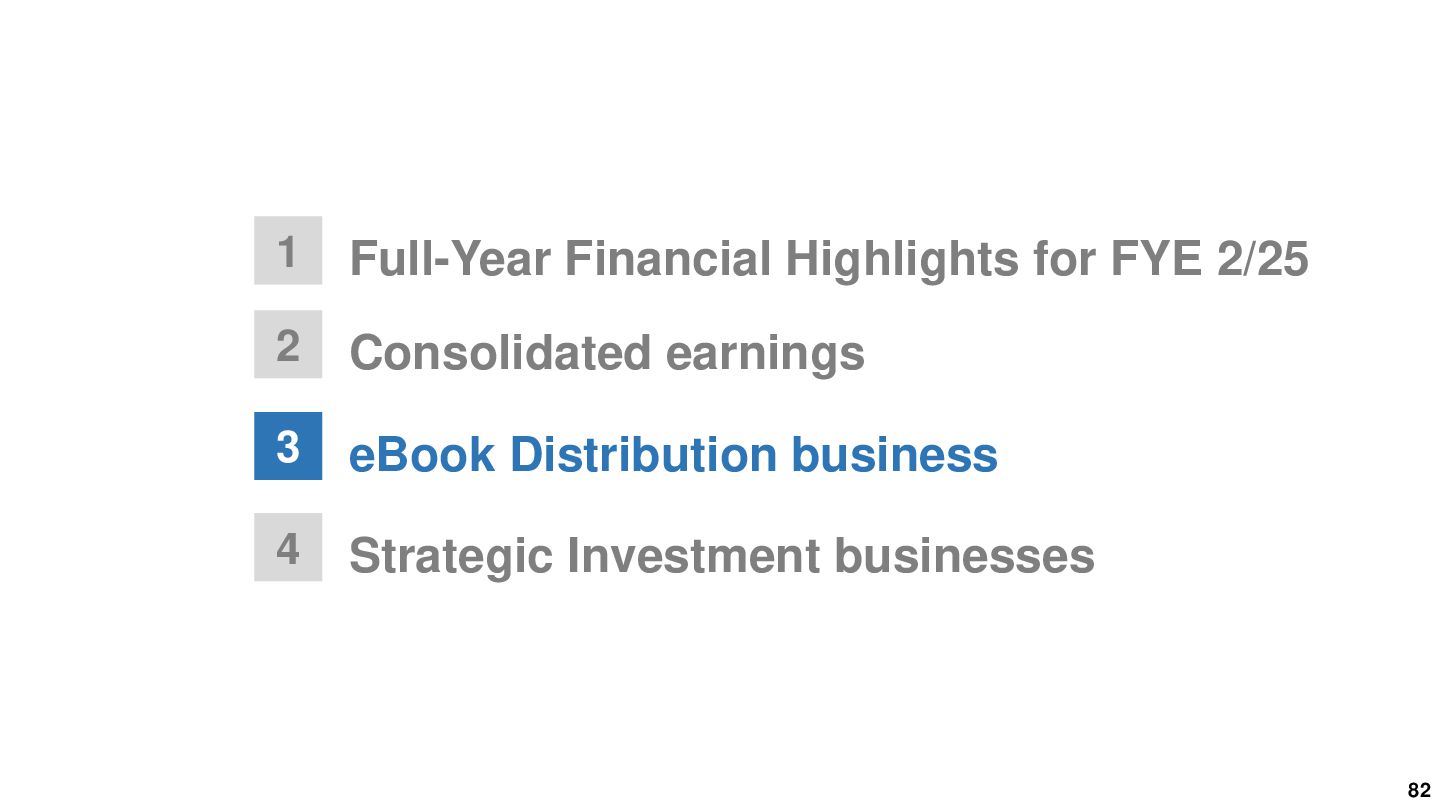Select the Consolidated earnings agenda item
1440x810 pixels.
point(607,353)
